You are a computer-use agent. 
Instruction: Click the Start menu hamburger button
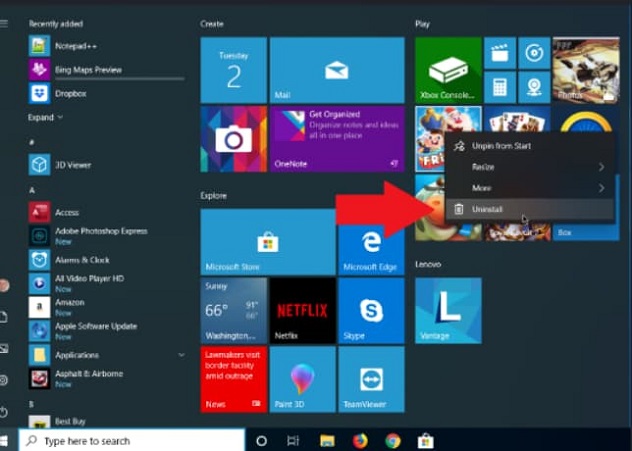pyautogui.click(x=4, y=24)
